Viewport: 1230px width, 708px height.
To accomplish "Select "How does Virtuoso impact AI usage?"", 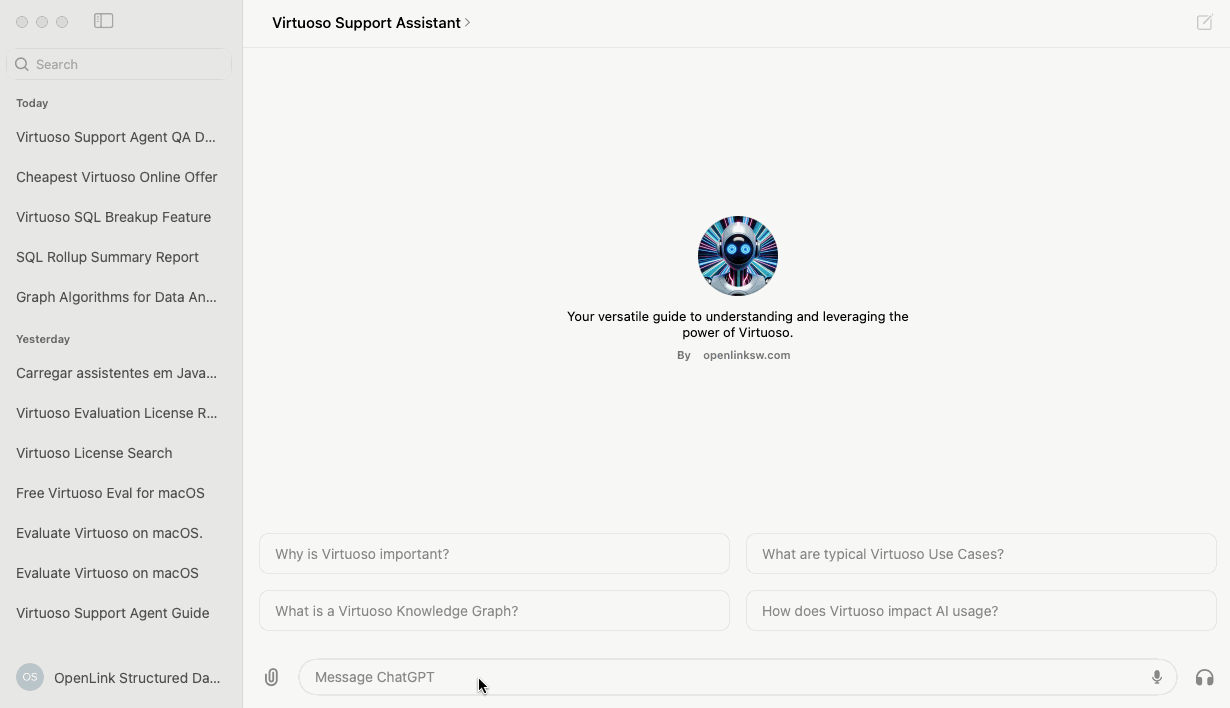I will (x=981, y=611).
